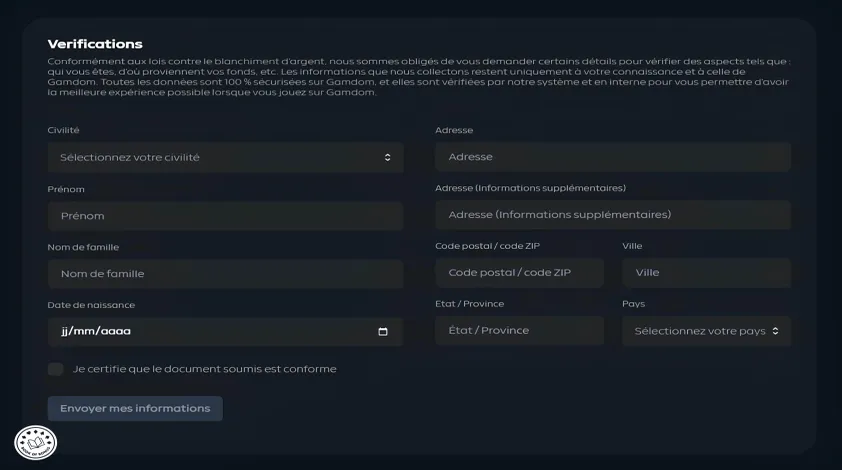Image resolution: width=842 pixels, height=470 pixels.
Task: Click Adresse (Informations supplémentaires) input field
Action: pos(613,215)
